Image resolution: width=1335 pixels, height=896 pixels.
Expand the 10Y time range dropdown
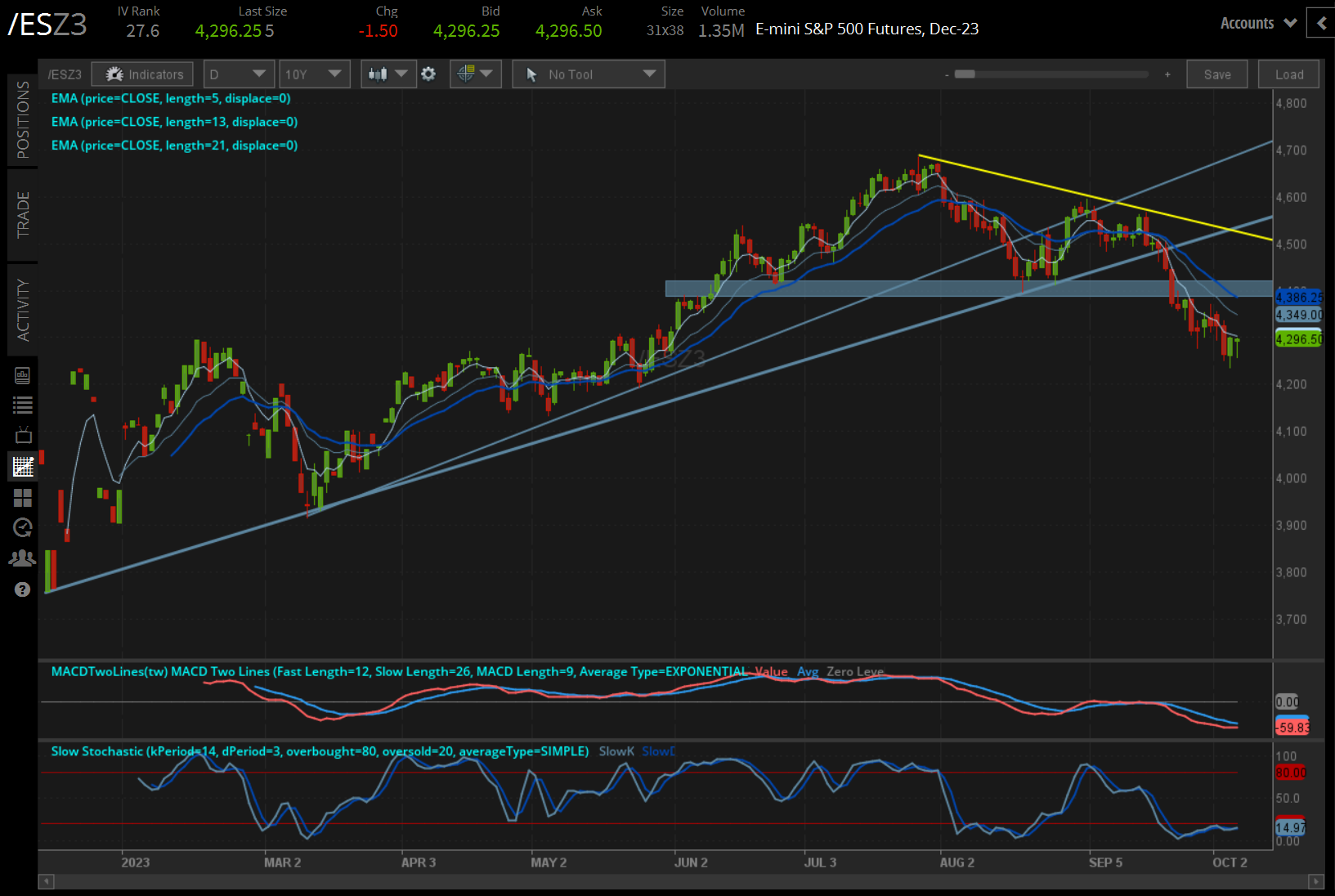click(x=314, y=74)
